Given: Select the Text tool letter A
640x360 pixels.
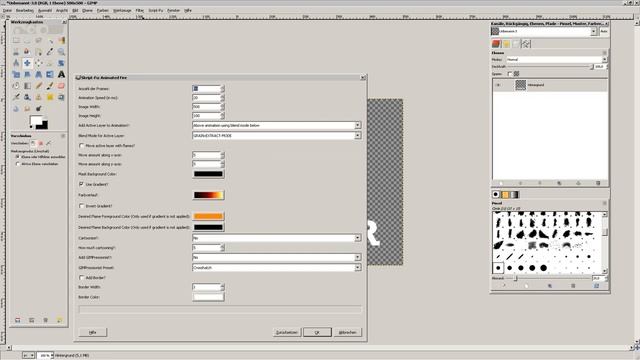Looking at the screenshot, I should [x=61, y=75].
